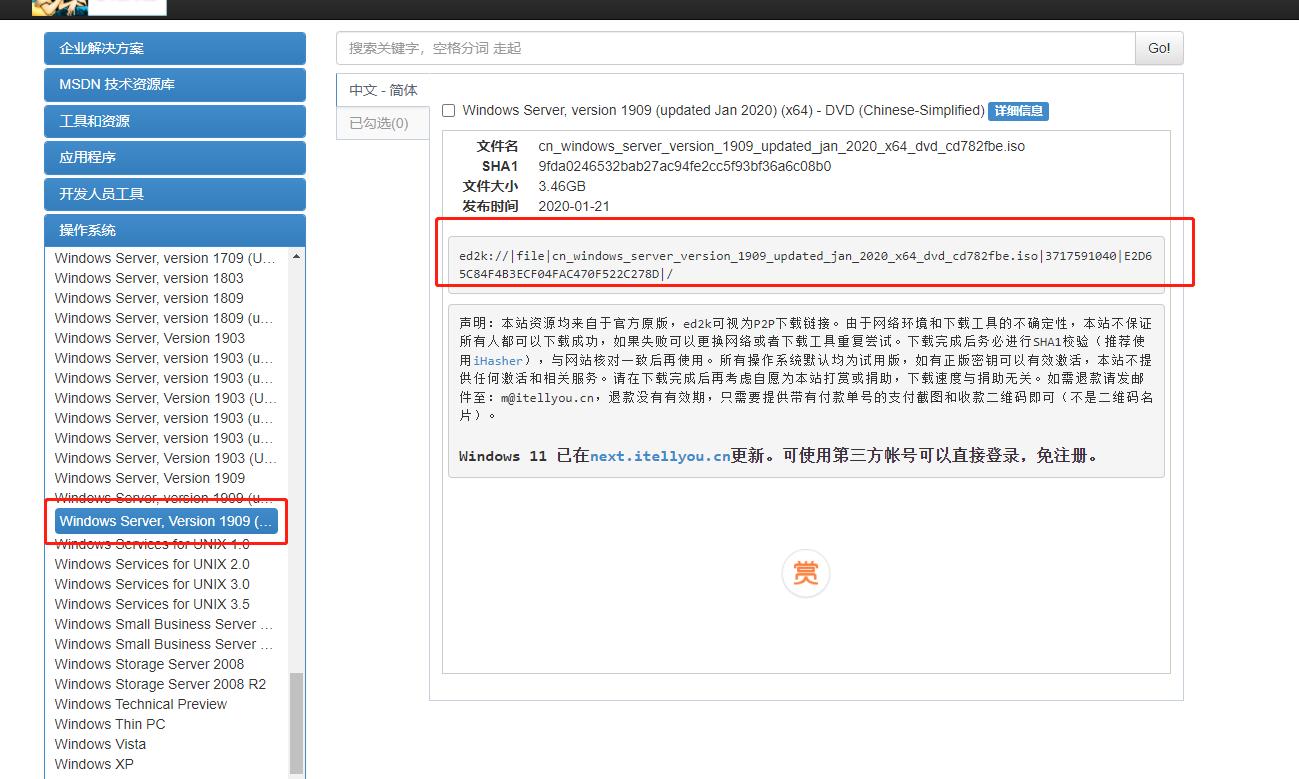Expand the 操作系统 category
Screen dimensions: 1299x779
click(174, 229)
